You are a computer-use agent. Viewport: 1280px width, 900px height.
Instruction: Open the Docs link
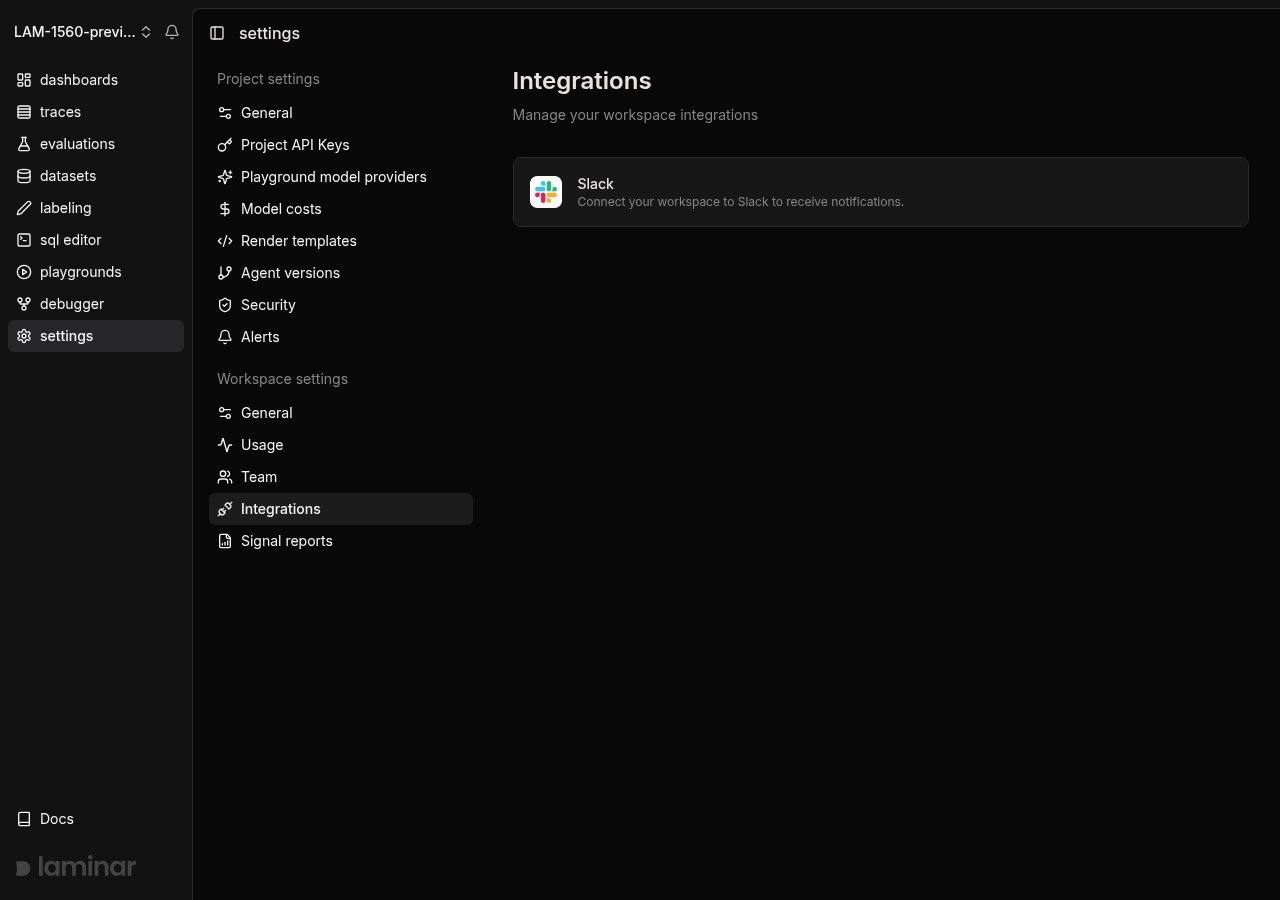tap(96, 819)
